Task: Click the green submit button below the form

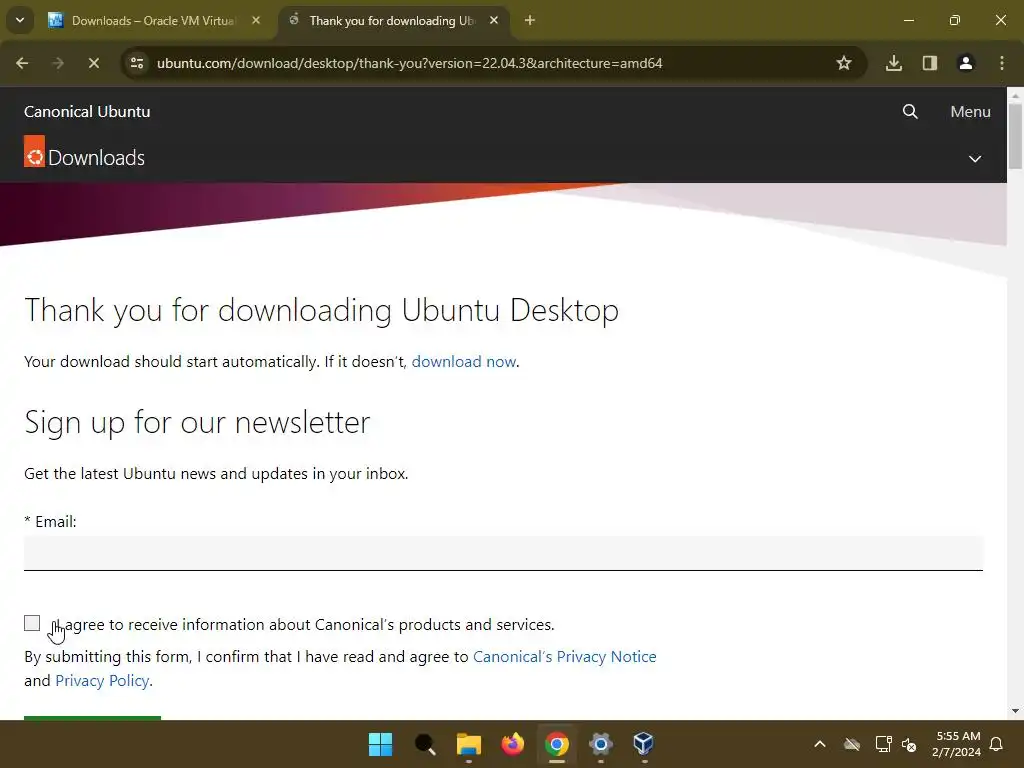Action: tap(92, 718)
